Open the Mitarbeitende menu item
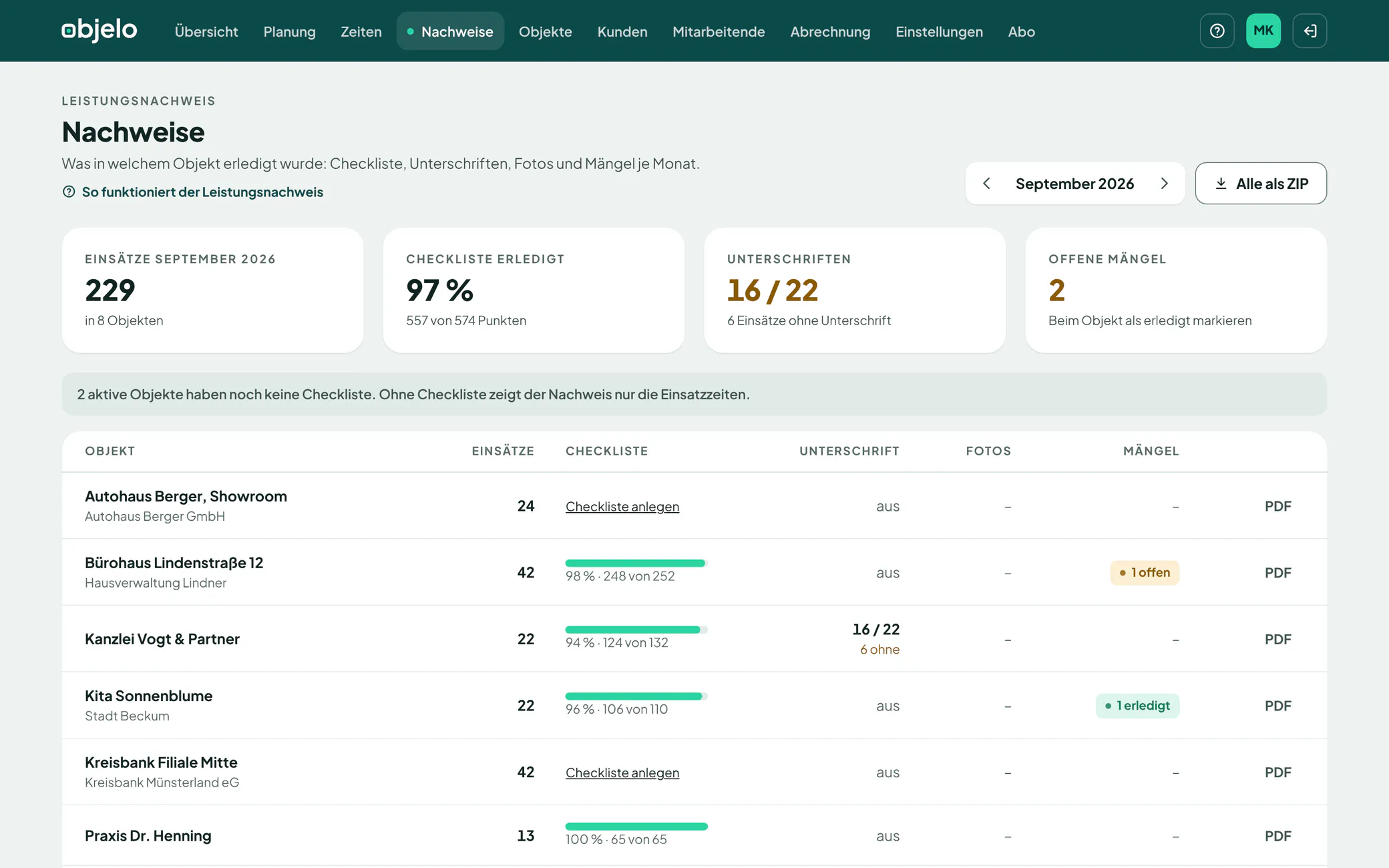Image resolution: width=1389 pixels, height=868 pixels. point(719,31)
